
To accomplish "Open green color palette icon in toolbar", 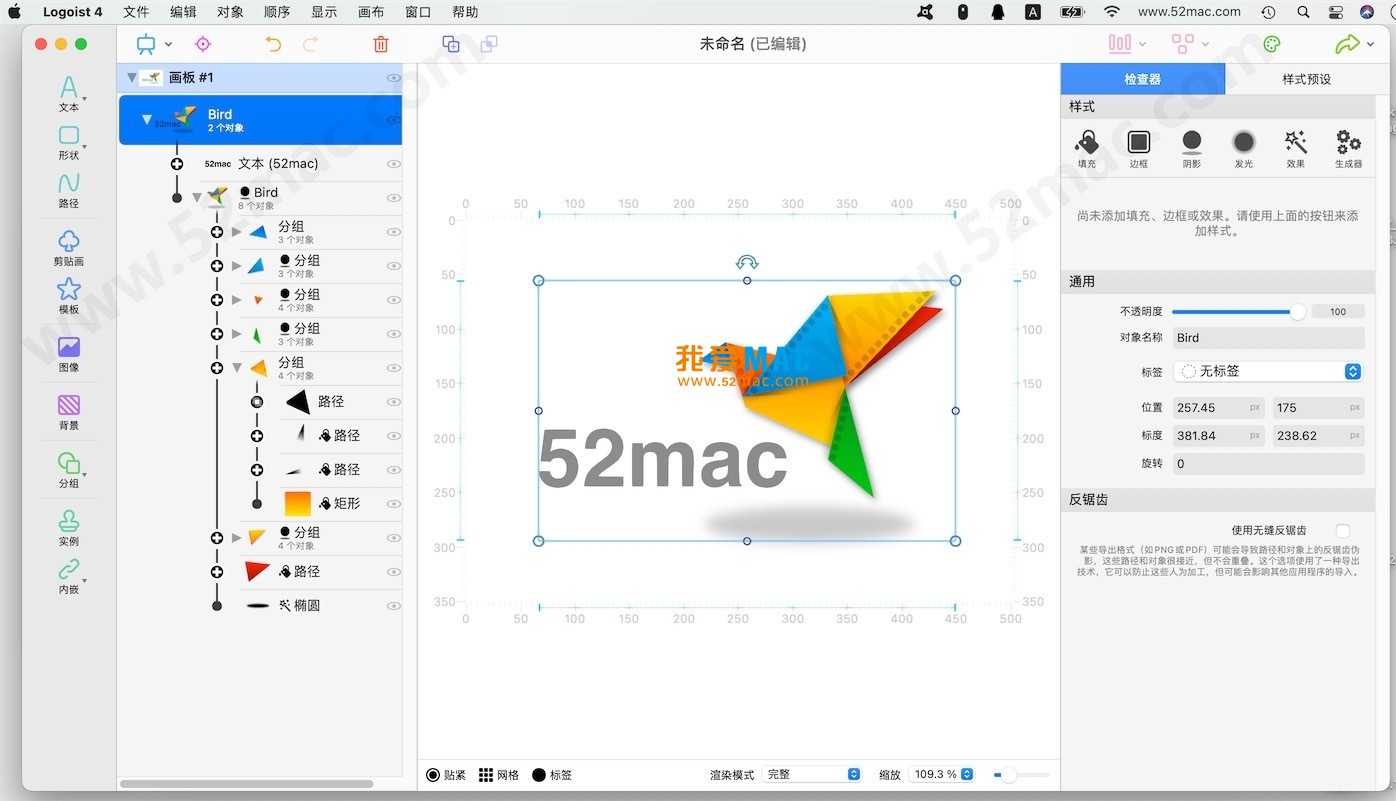I will coord(1272,44).
